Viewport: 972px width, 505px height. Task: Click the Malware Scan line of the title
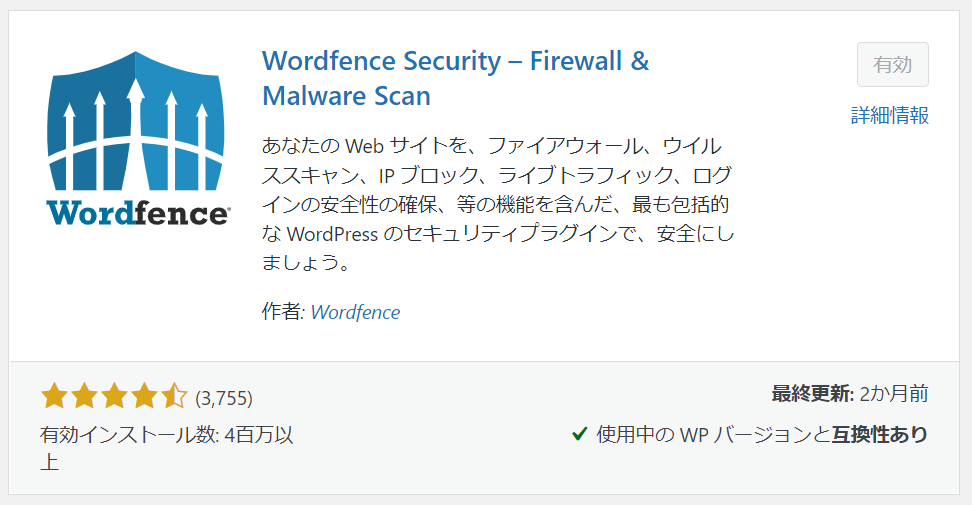click(346, 96)
